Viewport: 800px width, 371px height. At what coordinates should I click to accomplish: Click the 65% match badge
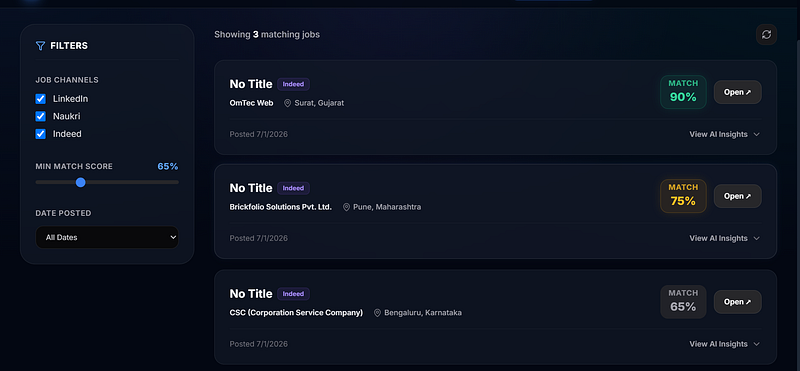[683, 302]
